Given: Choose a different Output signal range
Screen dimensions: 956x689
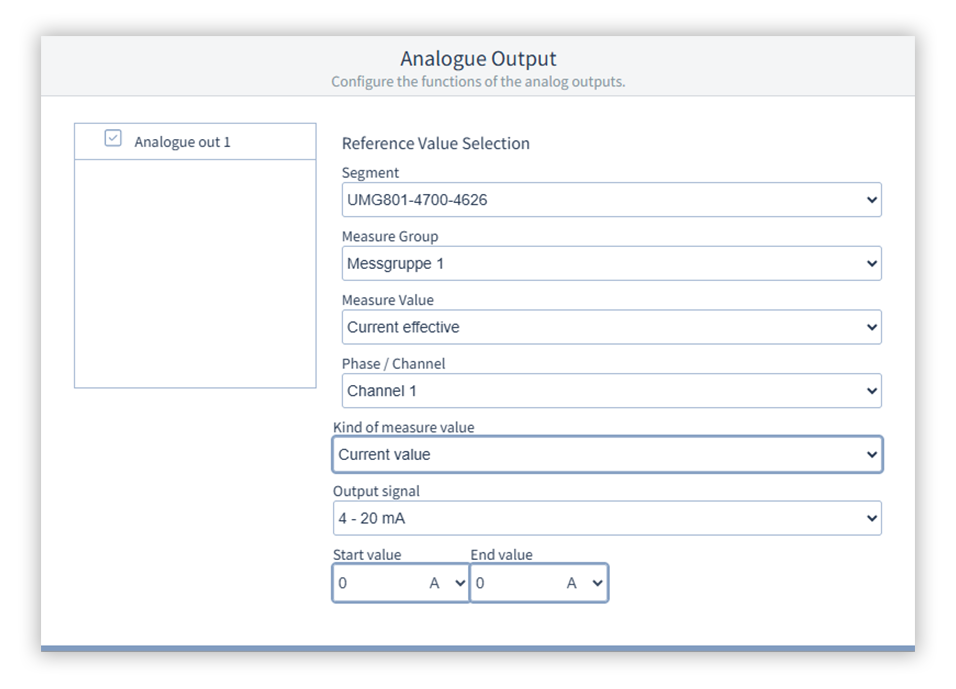Looking at the screenshot, I should tap(606, 518).
